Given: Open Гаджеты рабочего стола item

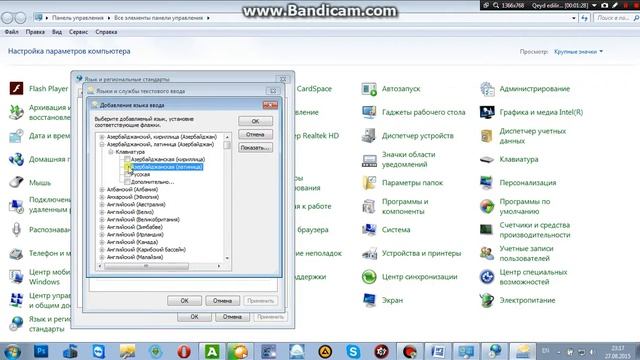Looking at the screenshot, I should point(413,112).
